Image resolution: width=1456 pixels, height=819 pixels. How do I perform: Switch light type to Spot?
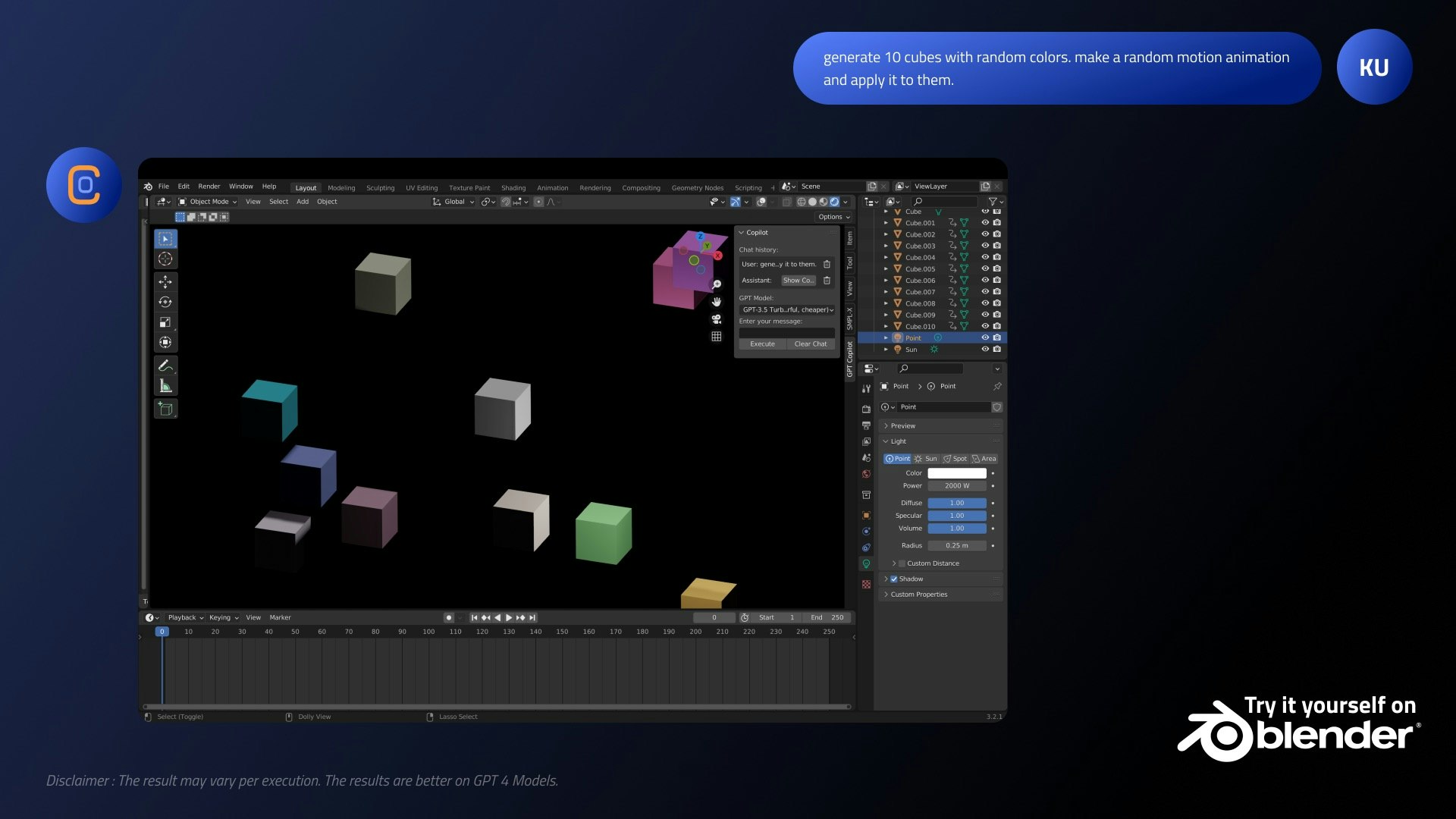pyautogui.click(x=955, y=459)
